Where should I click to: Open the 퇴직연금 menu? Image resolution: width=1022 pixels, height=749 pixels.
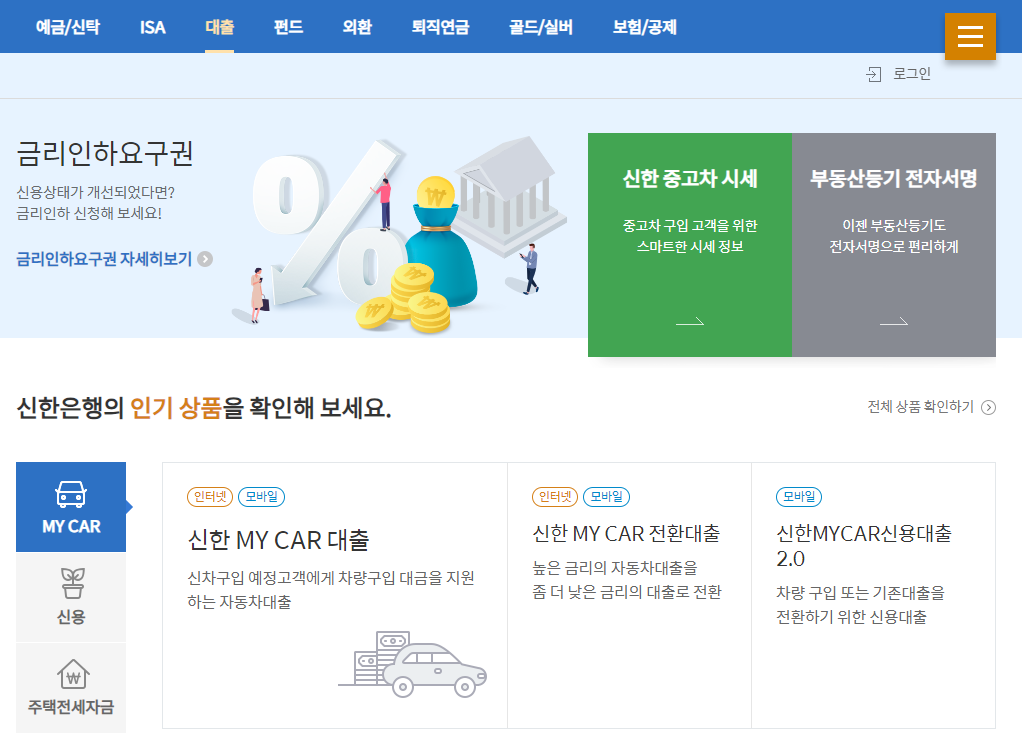click(441, 27)
